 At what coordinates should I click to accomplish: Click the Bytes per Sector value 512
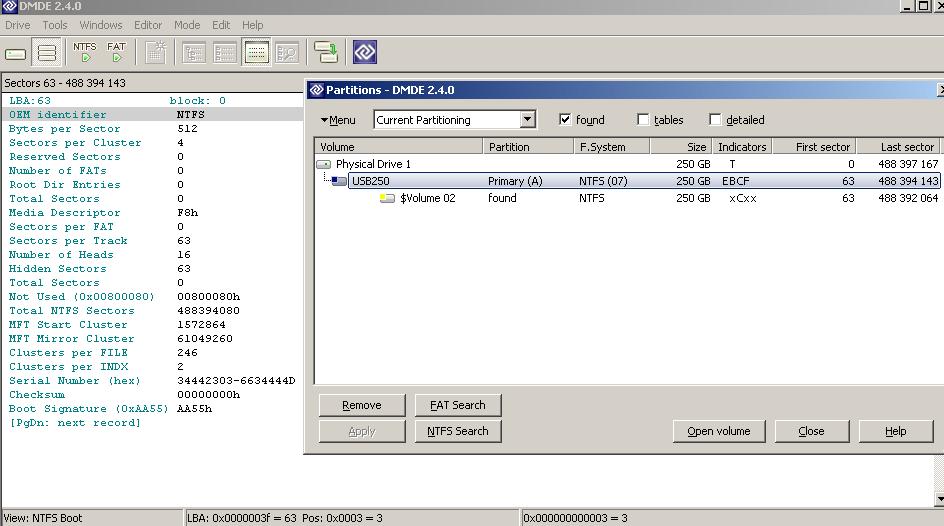point(187,129)
